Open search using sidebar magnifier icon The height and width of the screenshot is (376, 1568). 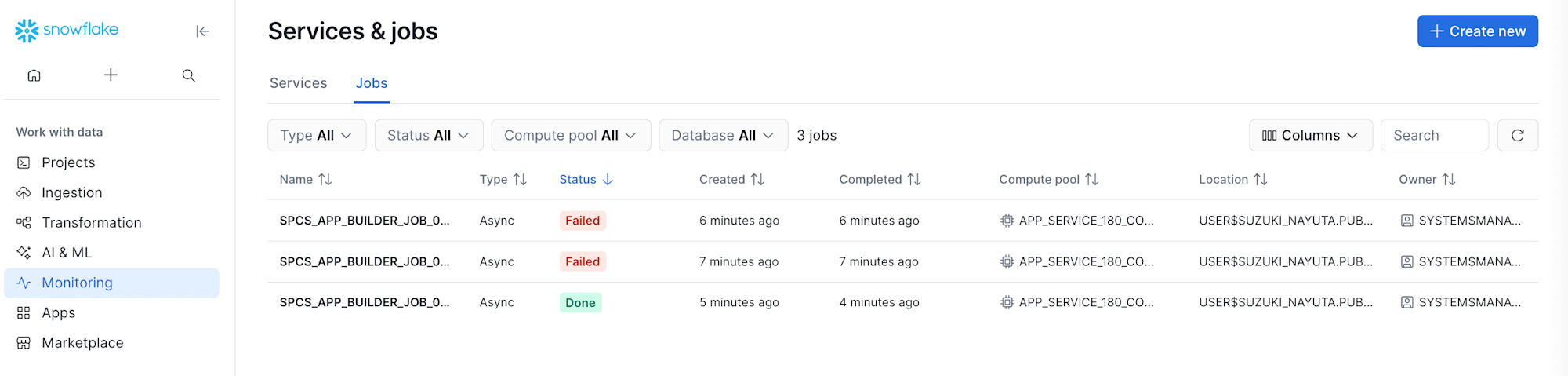click(x=188, y=75)
